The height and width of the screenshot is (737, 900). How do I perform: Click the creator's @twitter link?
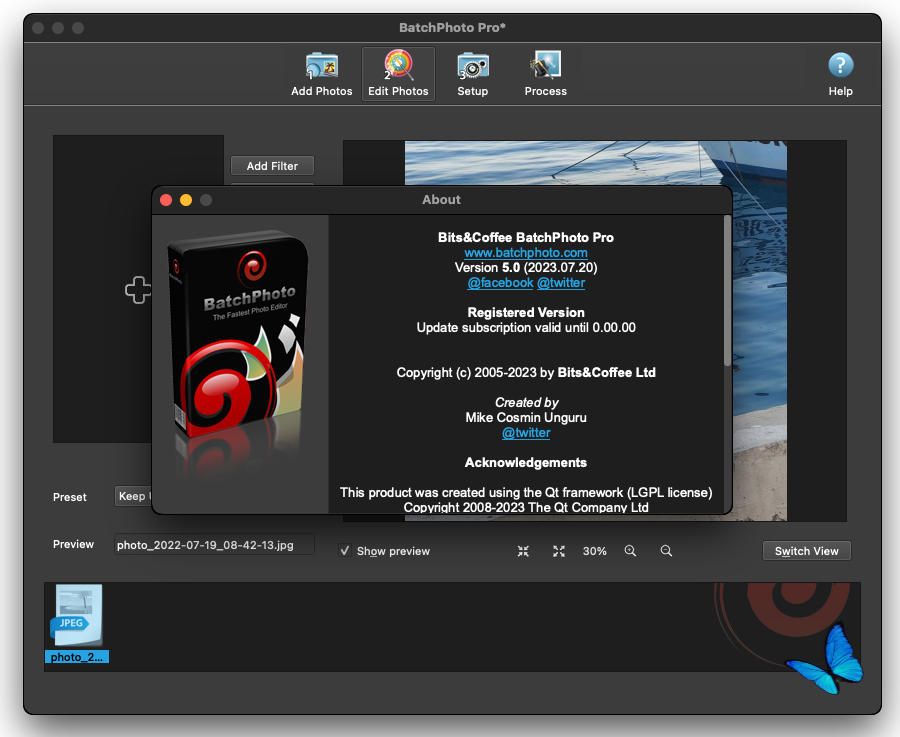point(526,433)
